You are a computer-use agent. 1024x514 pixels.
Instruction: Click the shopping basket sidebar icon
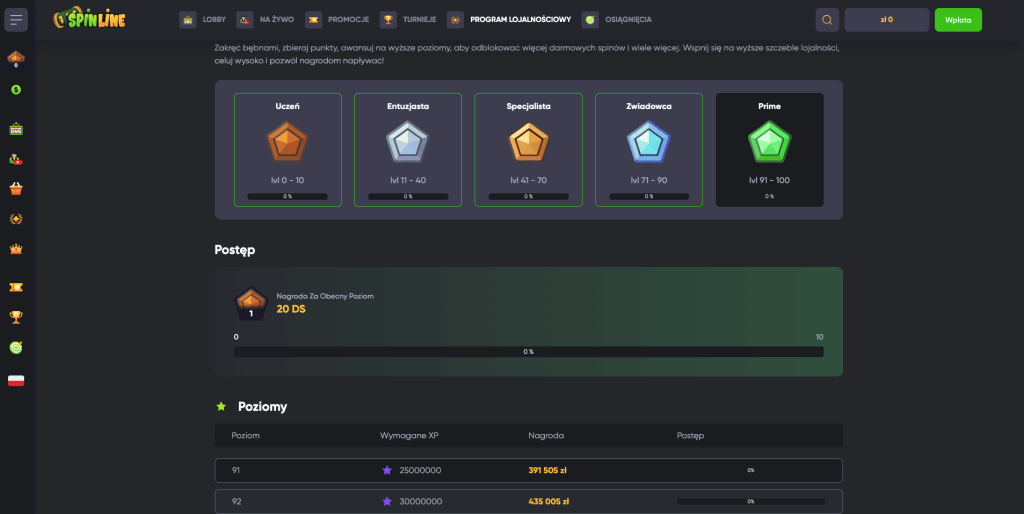point(16,188)
